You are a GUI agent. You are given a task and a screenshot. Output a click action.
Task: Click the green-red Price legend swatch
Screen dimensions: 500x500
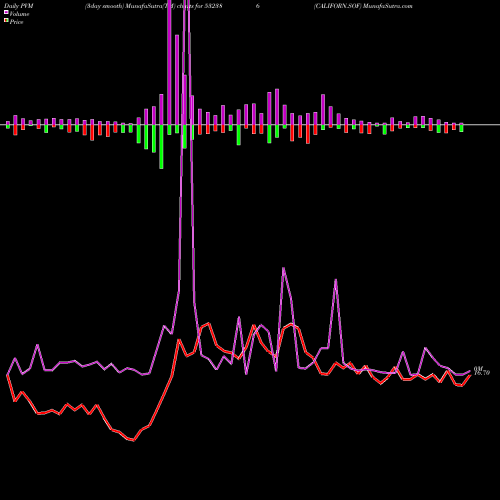coord(6,21)
